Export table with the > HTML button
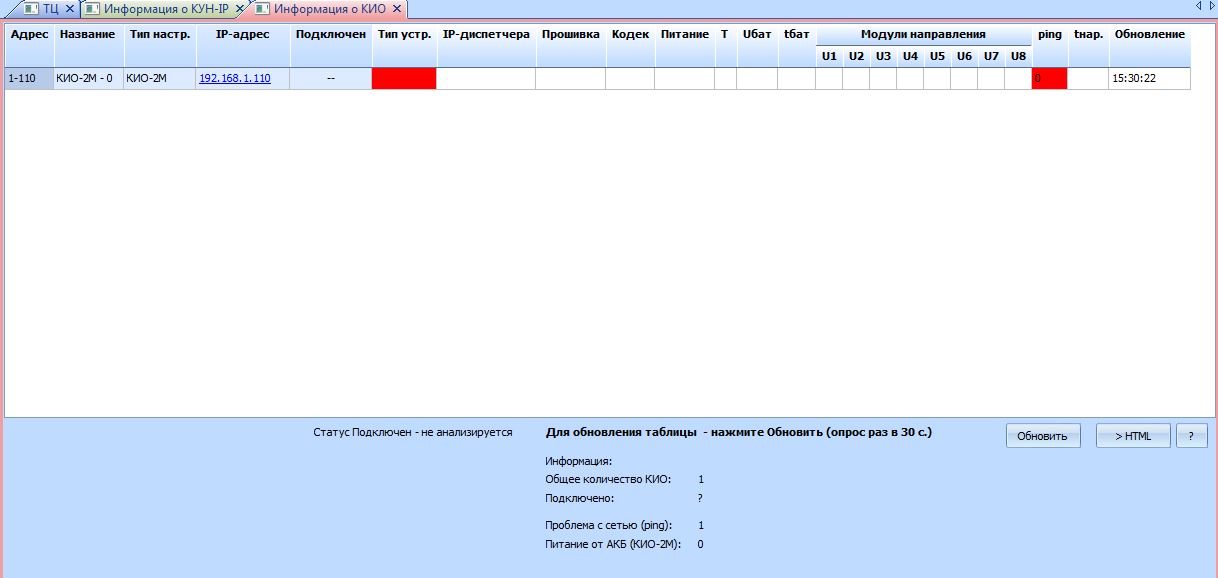Screen dimensions: 1218x578 [1132, 436]
